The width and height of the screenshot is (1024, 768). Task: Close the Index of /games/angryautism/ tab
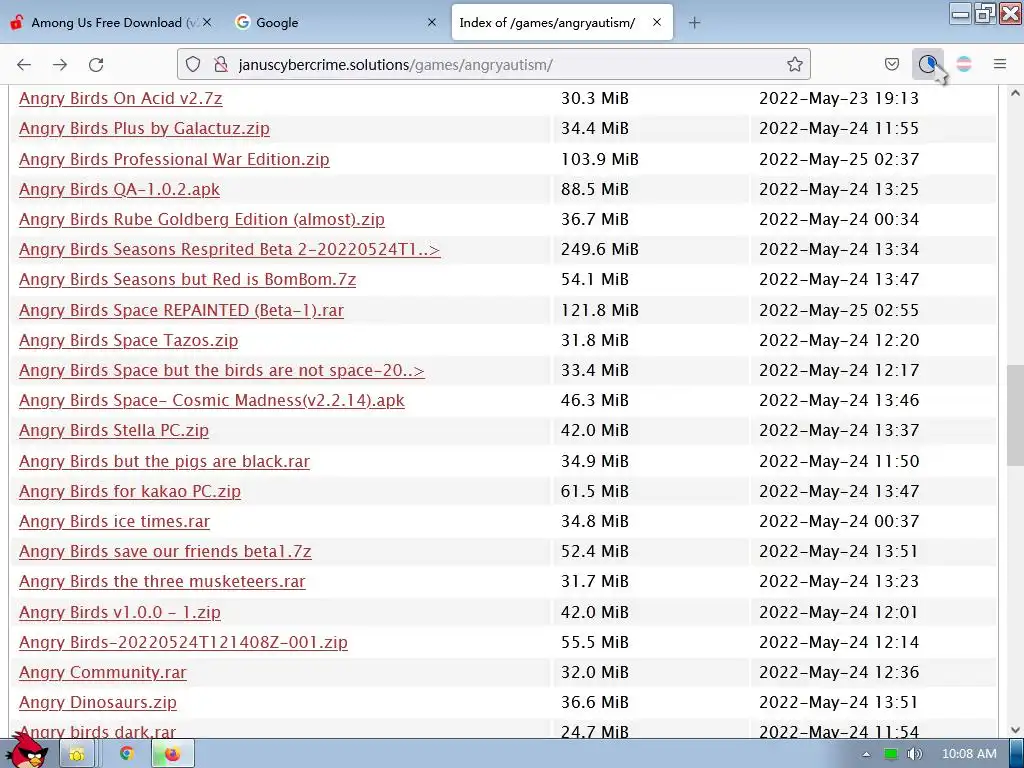coord(657,22)
